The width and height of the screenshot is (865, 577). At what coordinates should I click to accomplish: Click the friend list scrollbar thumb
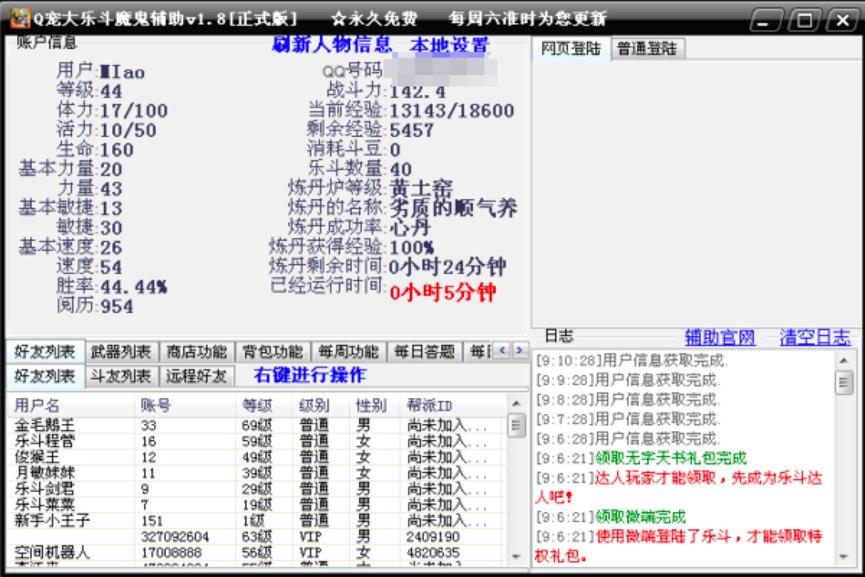(516, 426)
